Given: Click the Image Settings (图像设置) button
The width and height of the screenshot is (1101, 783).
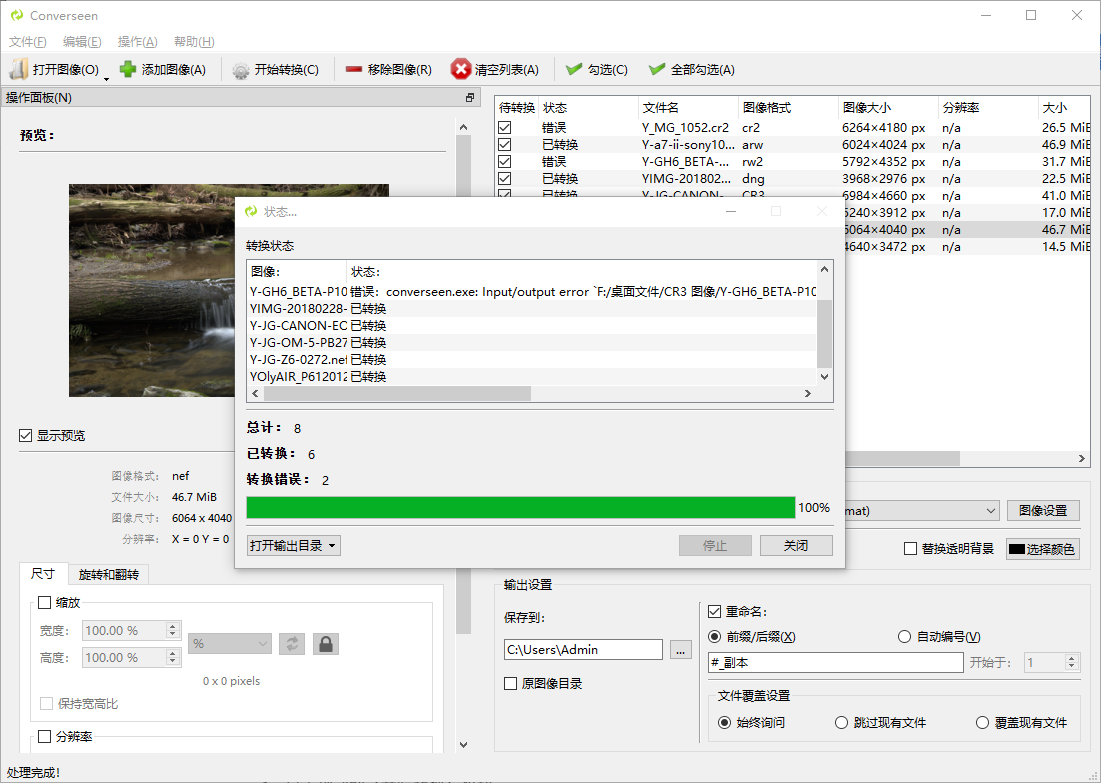Looking at the screenshot, I should tap(1043, 511).
